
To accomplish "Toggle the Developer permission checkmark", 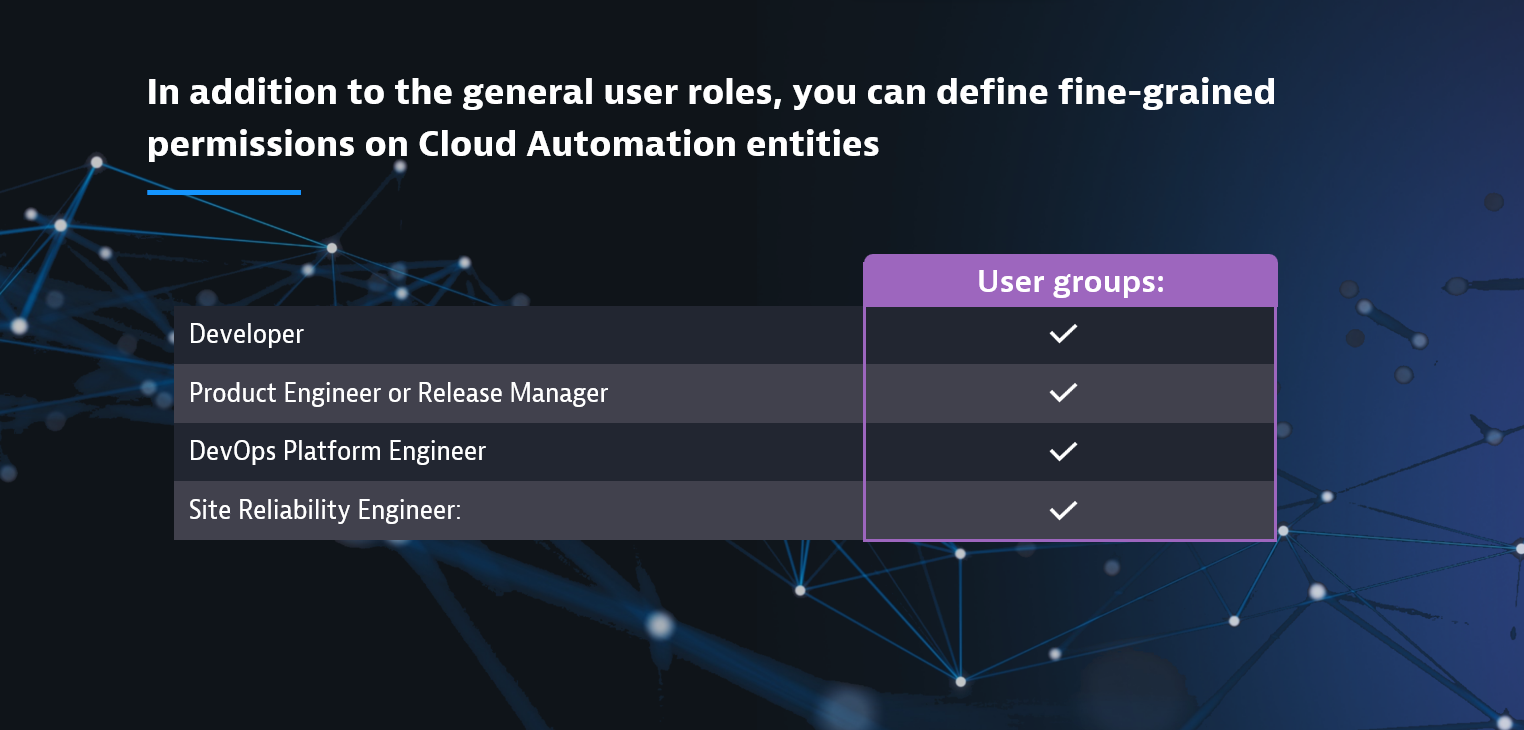I will (1063, 334).
